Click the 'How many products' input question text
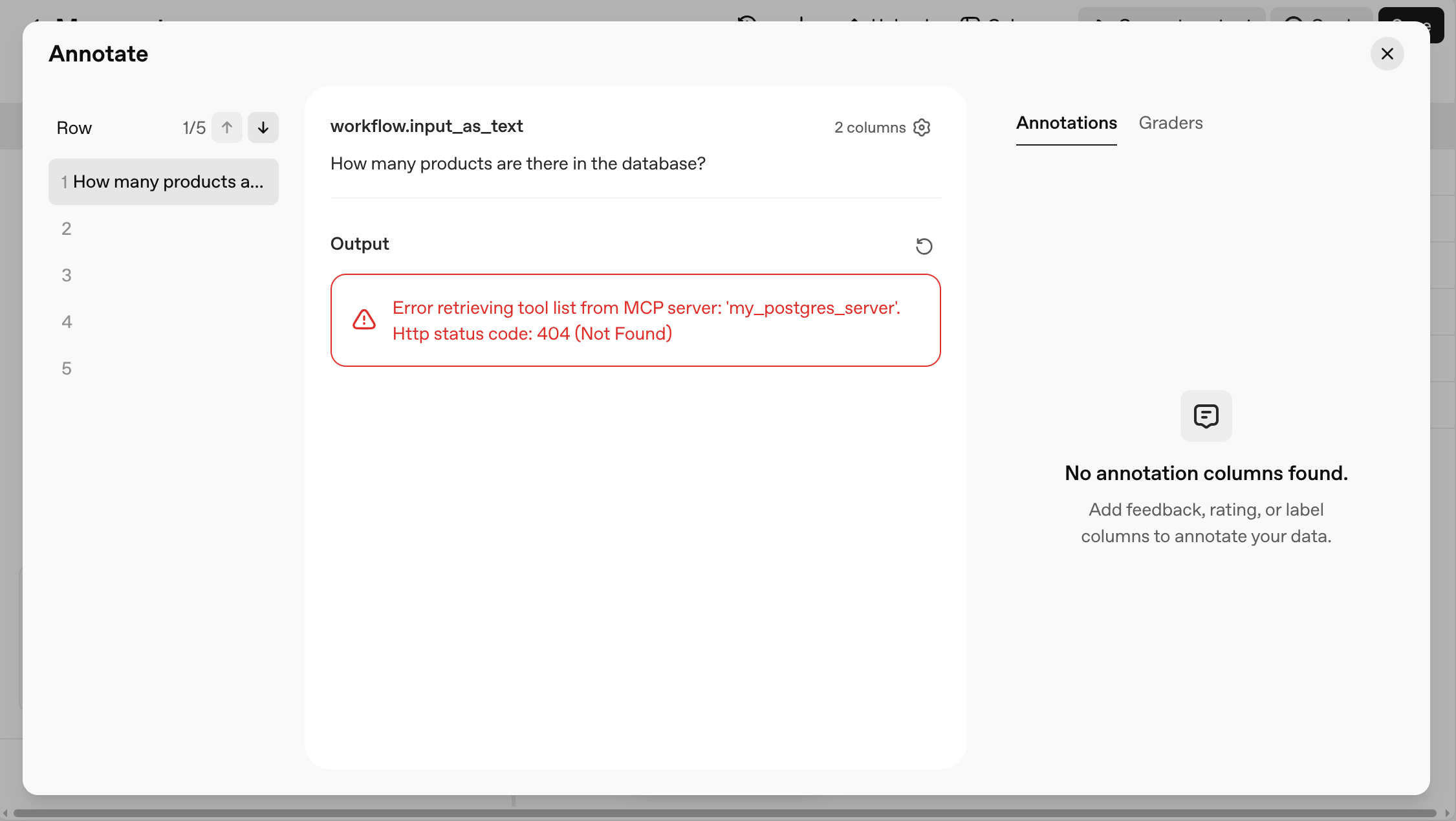The height and width of the screenshot is (821, 1456). click(x=517, y=164)
